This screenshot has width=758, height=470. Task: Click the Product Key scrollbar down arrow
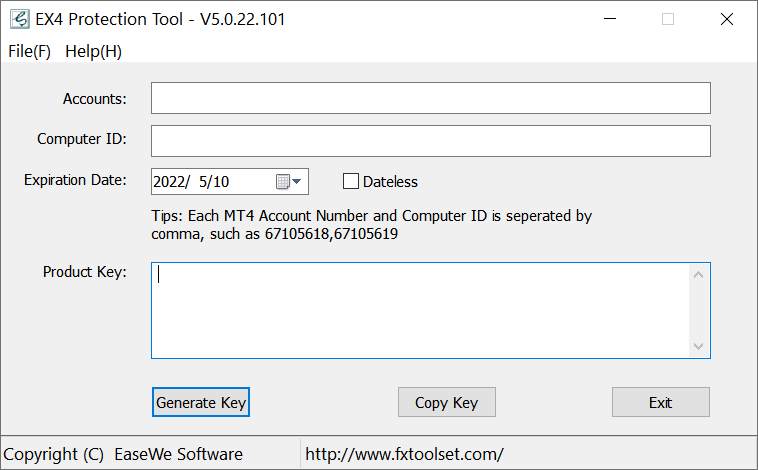698,346
